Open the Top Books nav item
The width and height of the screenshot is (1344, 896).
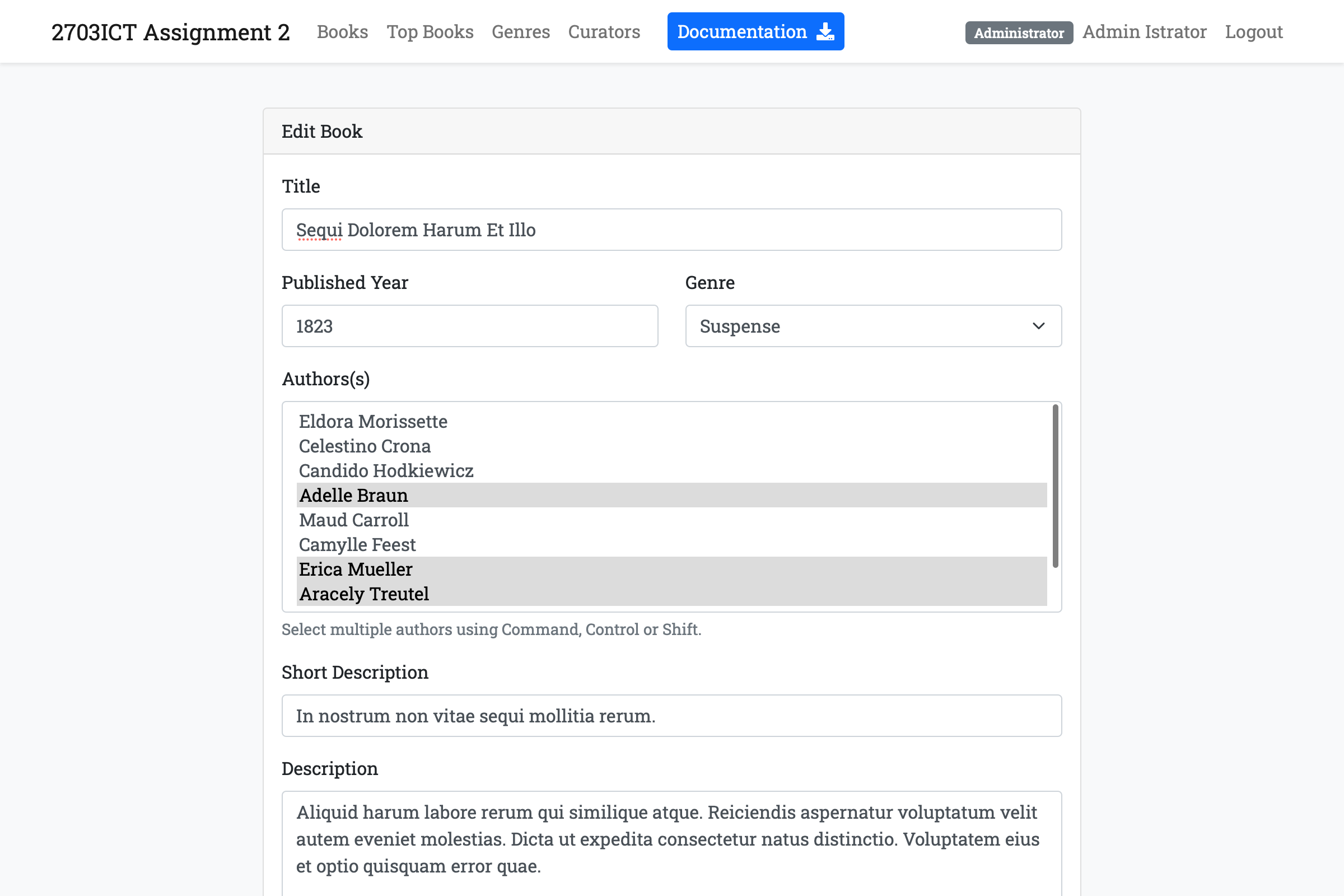coord(430,32)
